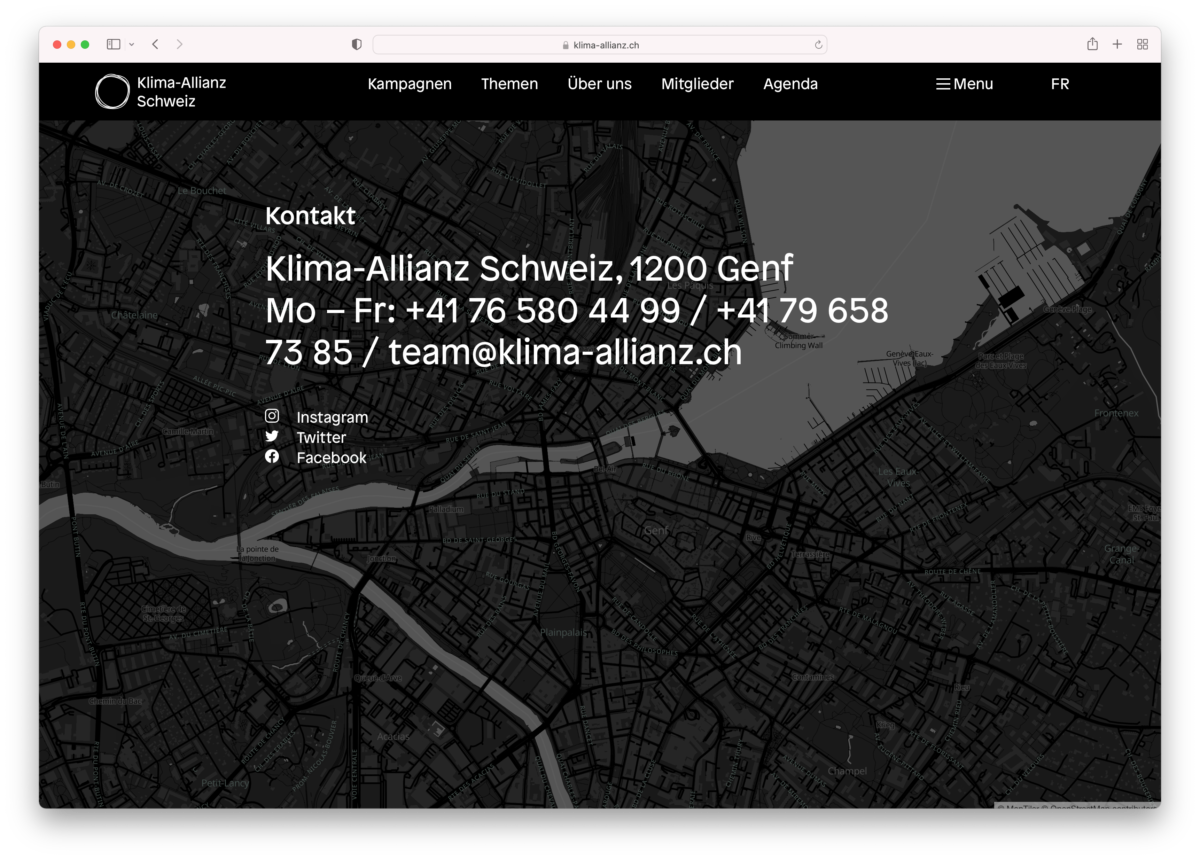
Task: Open a new tab with plus icon
Action: click(x=1117, y=44)
